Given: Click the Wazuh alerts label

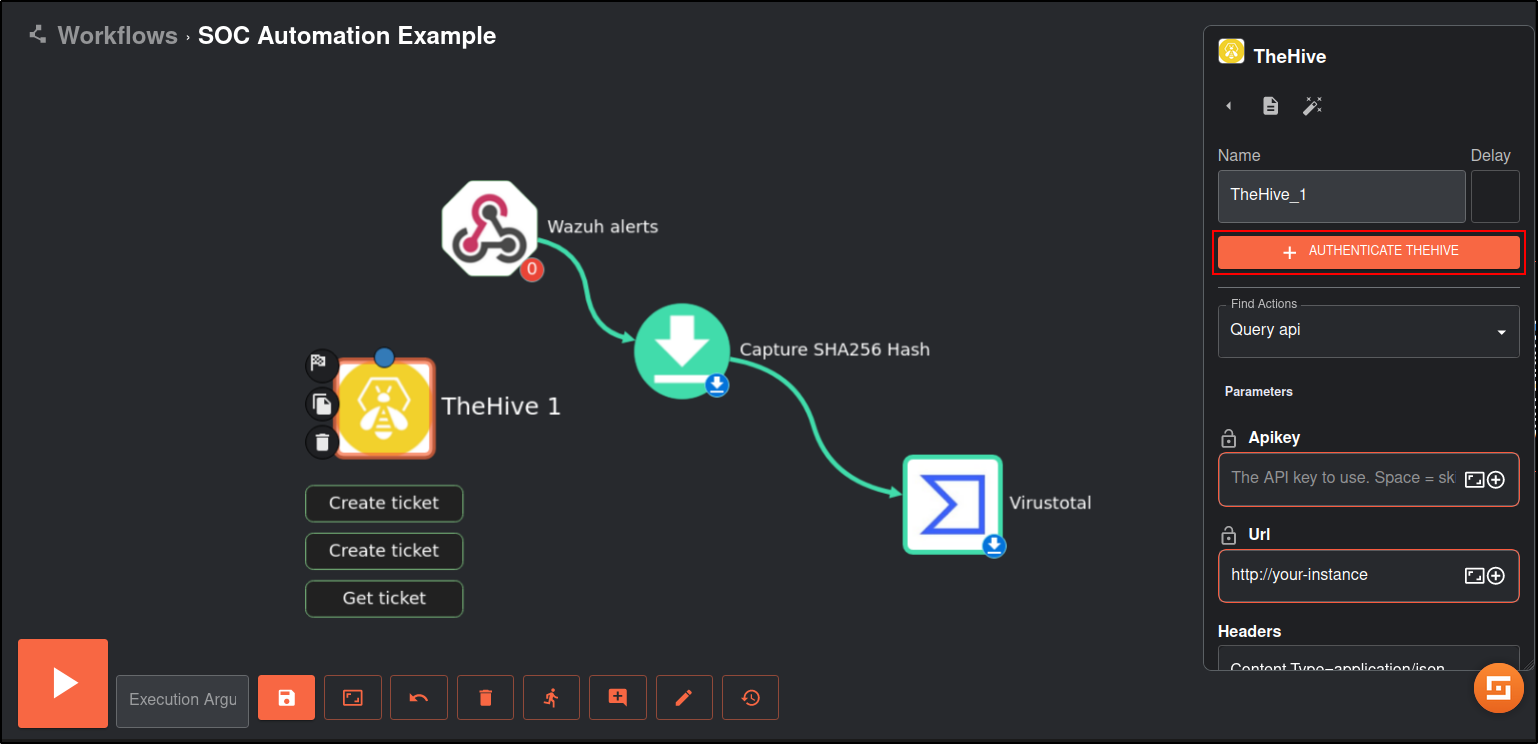Looking at the screenshot, I should click(x=603, y=227).
